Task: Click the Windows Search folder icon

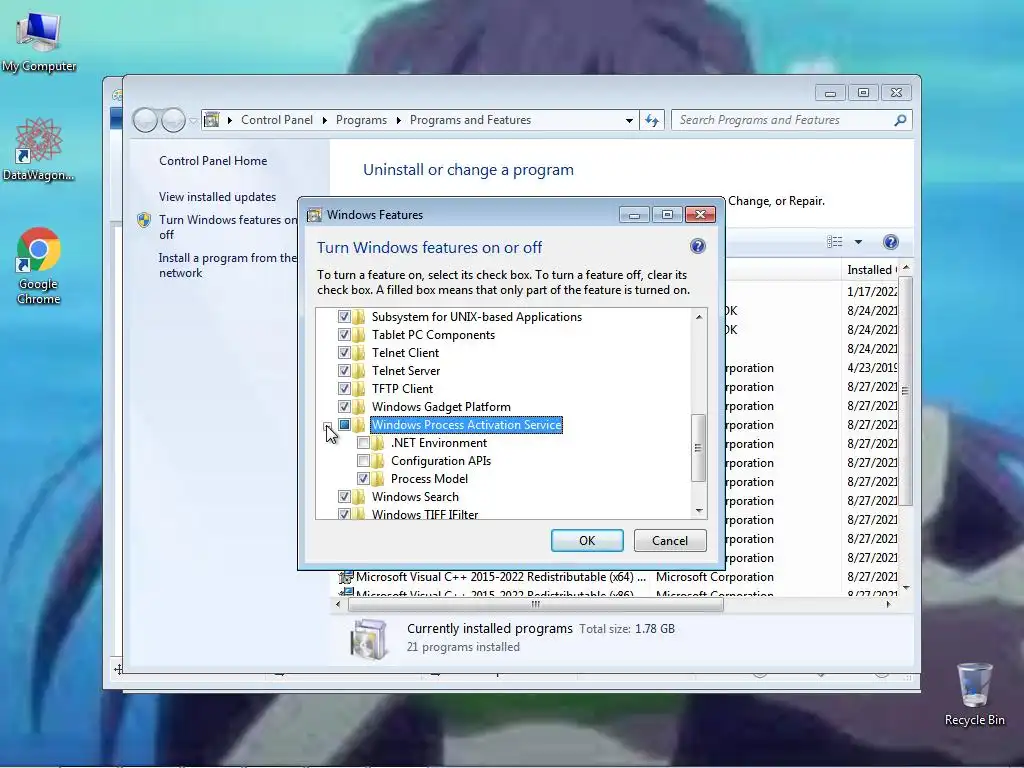Action: (359, 497)
